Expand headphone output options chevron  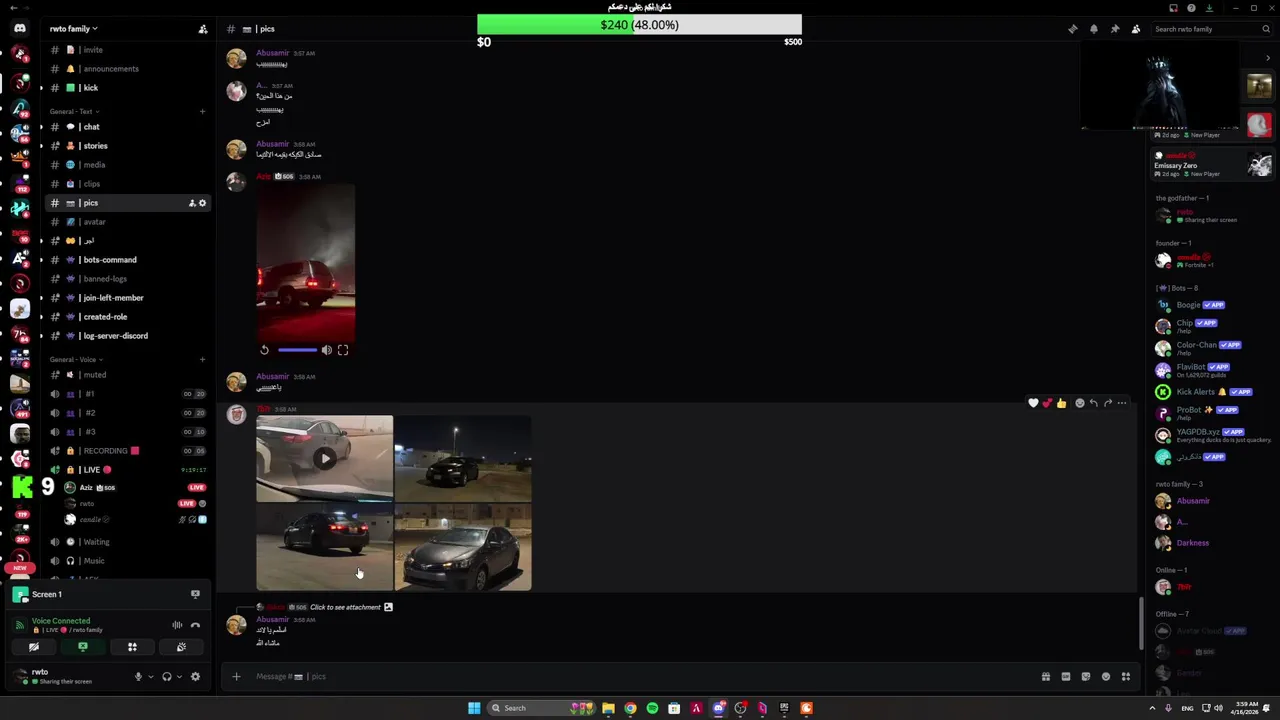tap(179, 677)
